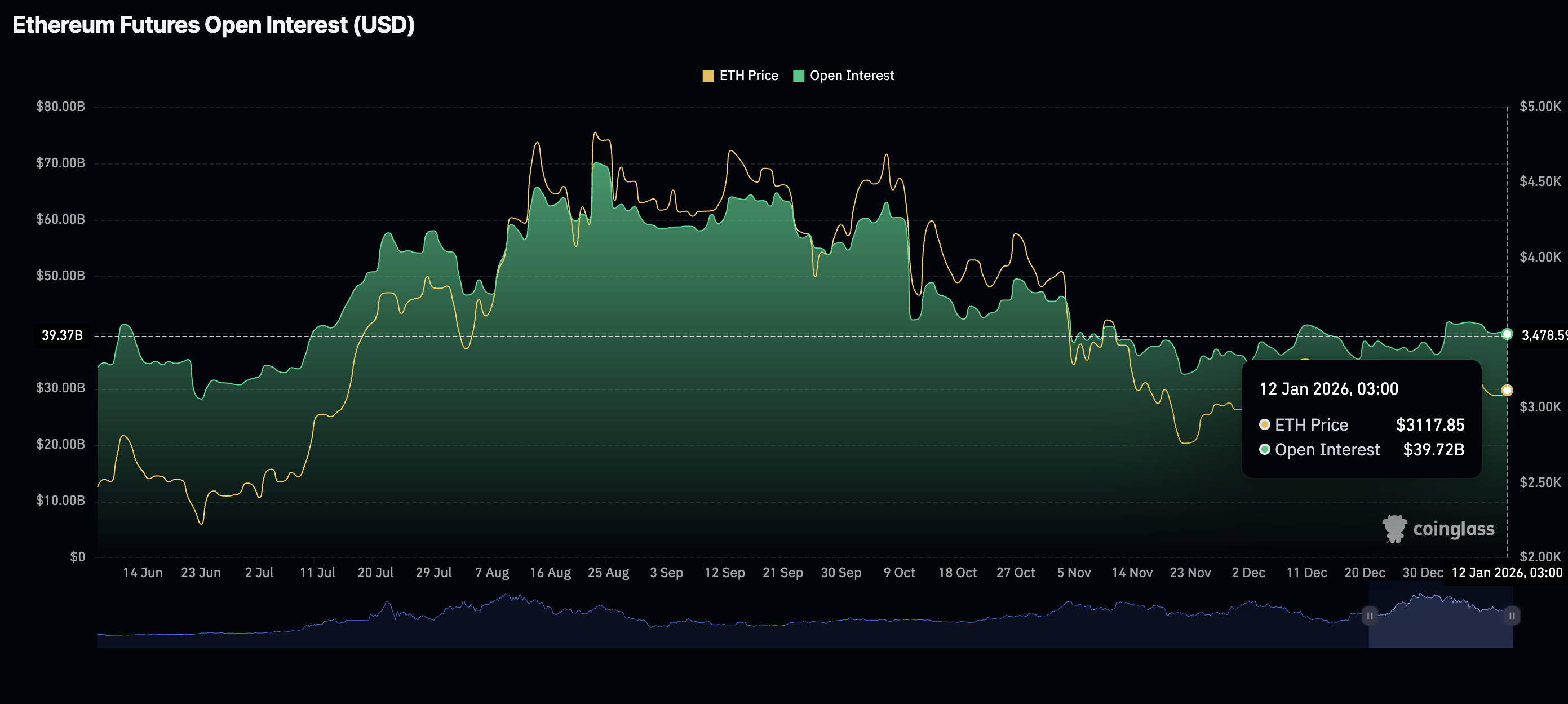Click the 9 Oct date label
Screen dimensions: 1568x704
click(x=899, y=573)
